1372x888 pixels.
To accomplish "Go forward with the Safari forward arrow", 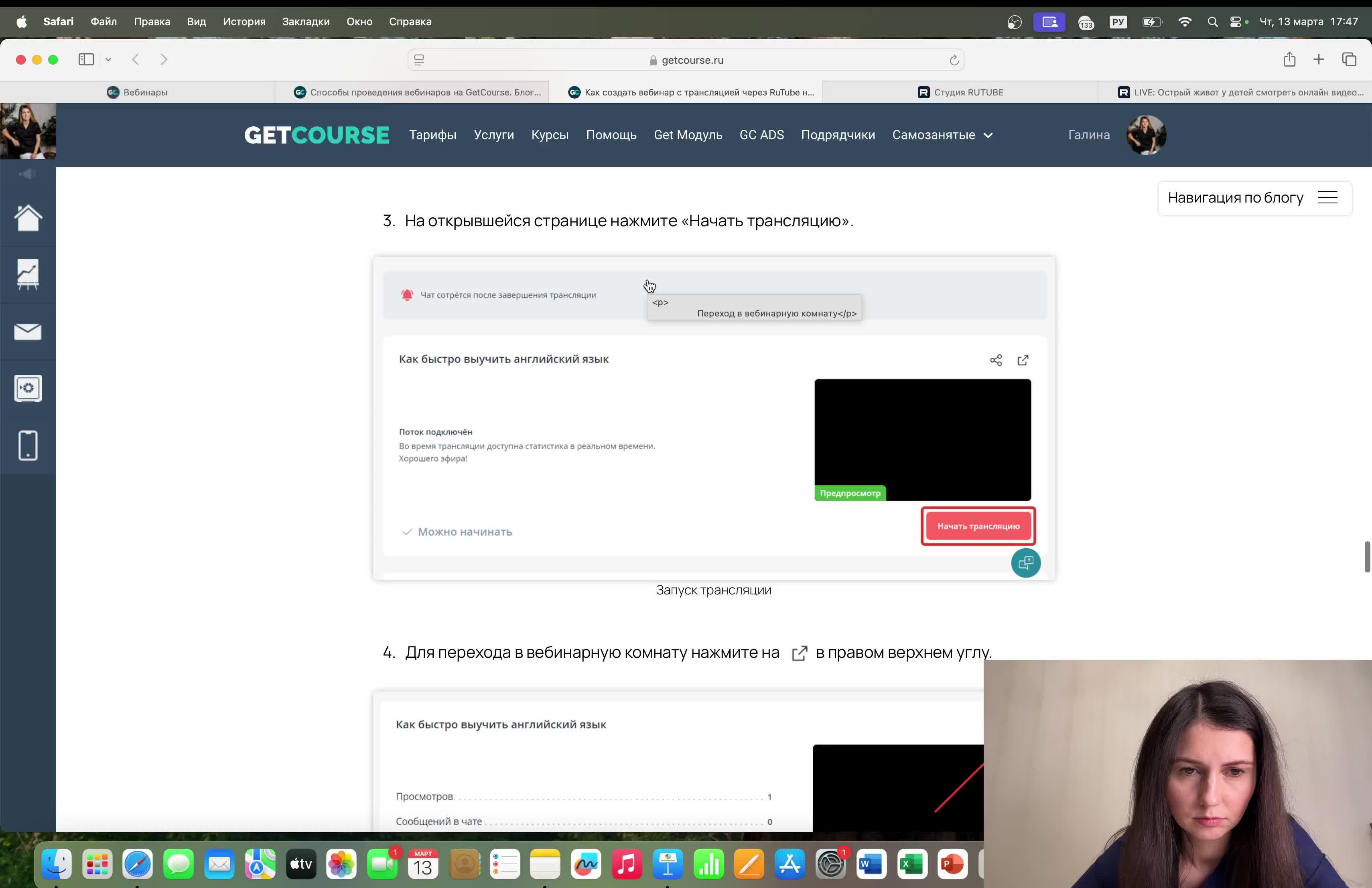I will point(164,59).
